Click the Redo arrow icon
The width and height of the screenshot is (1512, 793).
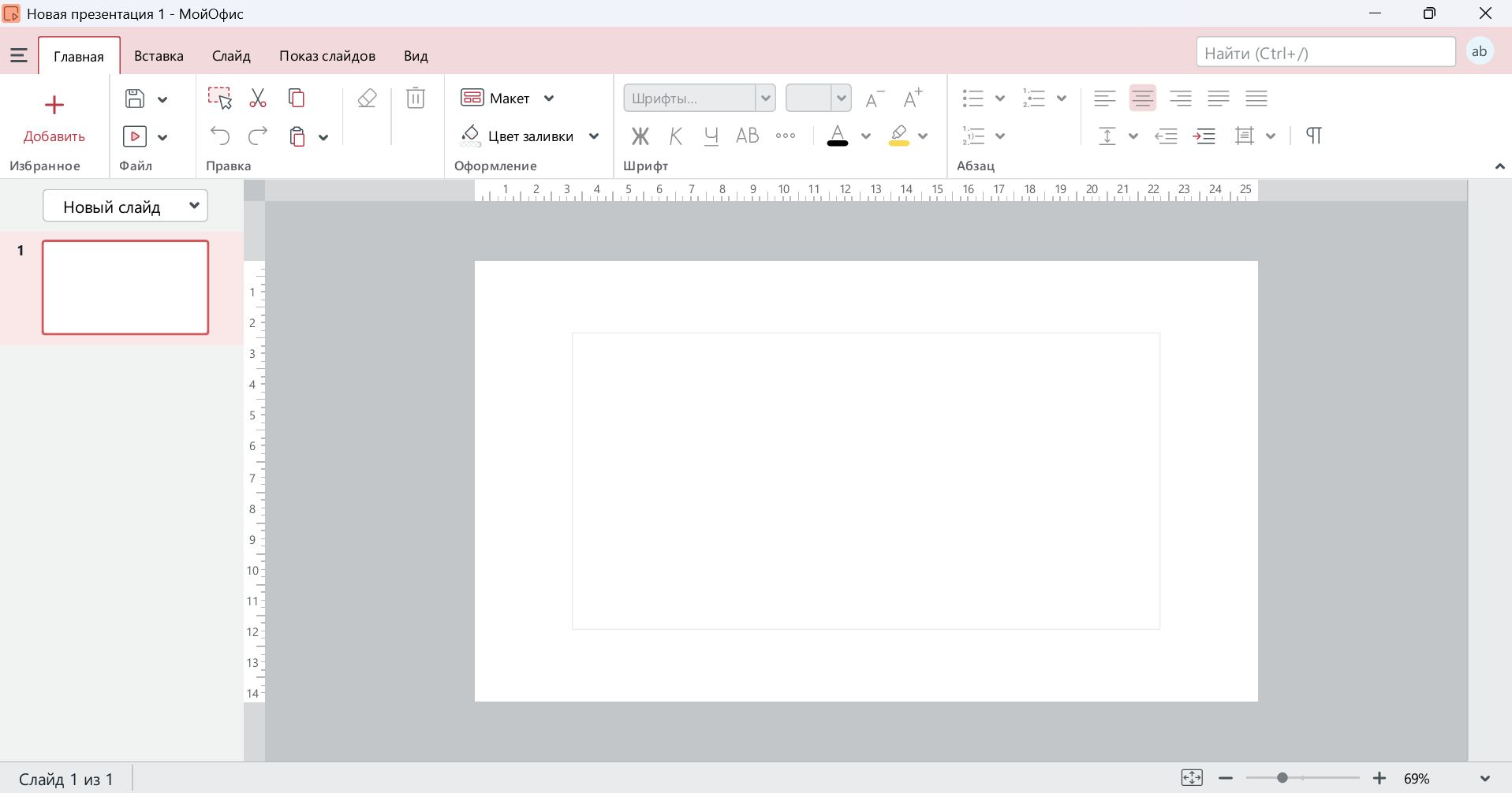click(x=258, y=136)
